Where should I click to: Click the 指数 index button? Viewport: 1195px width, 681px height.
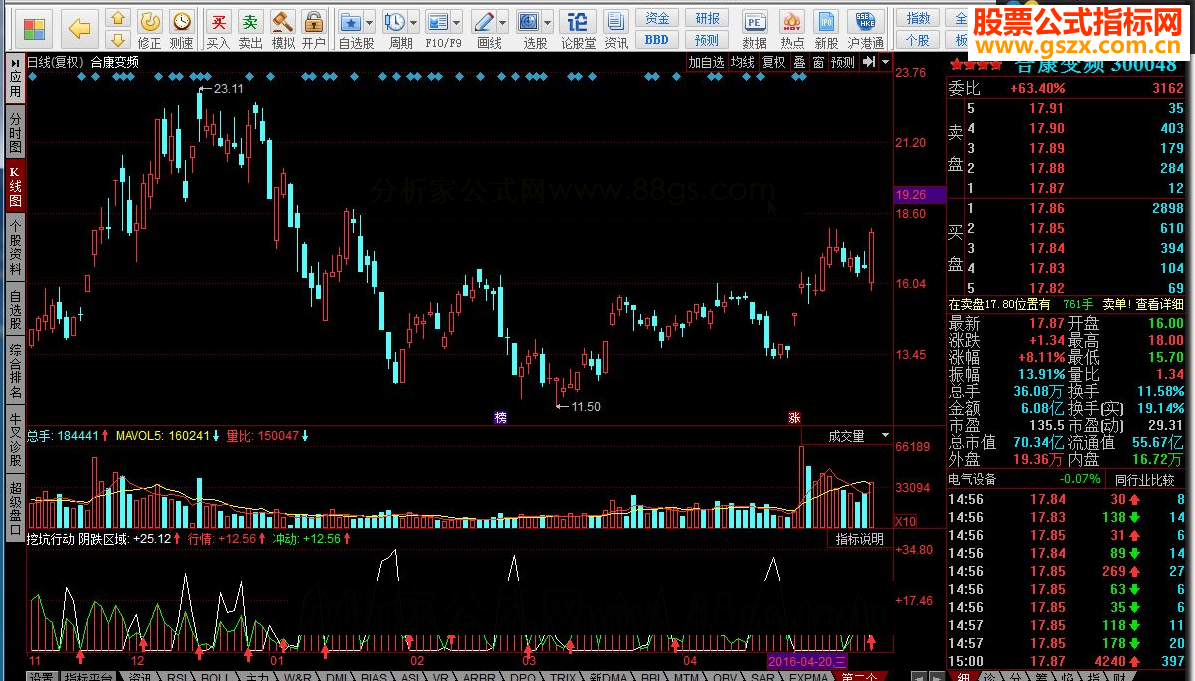tap(918, 18)
